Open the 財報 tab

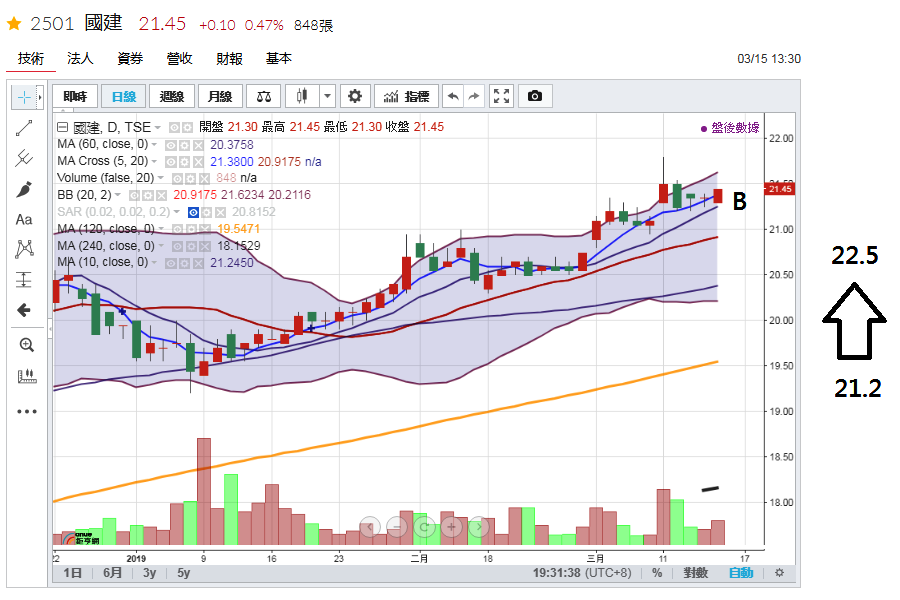(x=229, y=59)
